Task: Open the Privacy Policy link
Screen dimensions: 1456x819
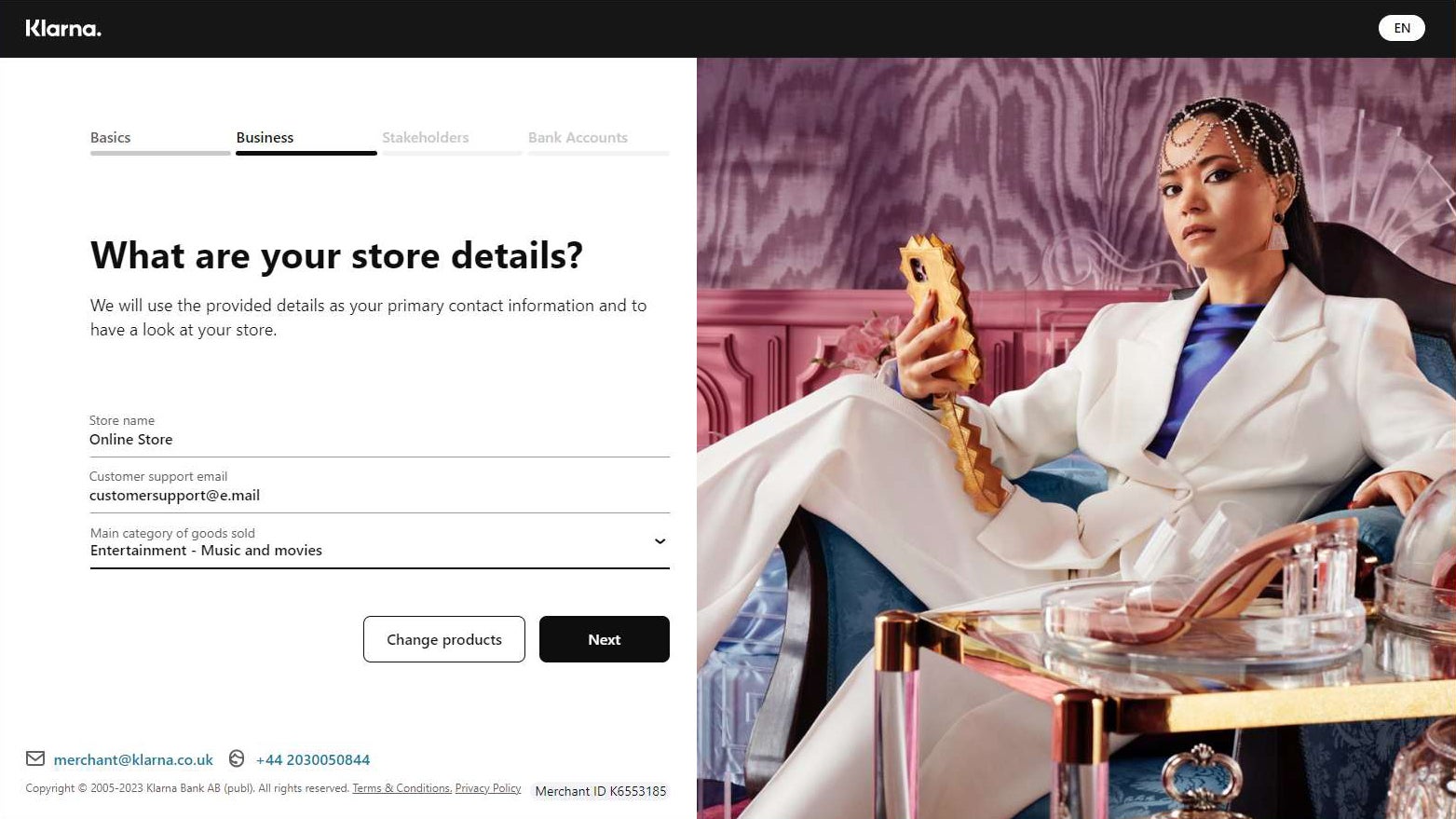Action: pos(488,788)
